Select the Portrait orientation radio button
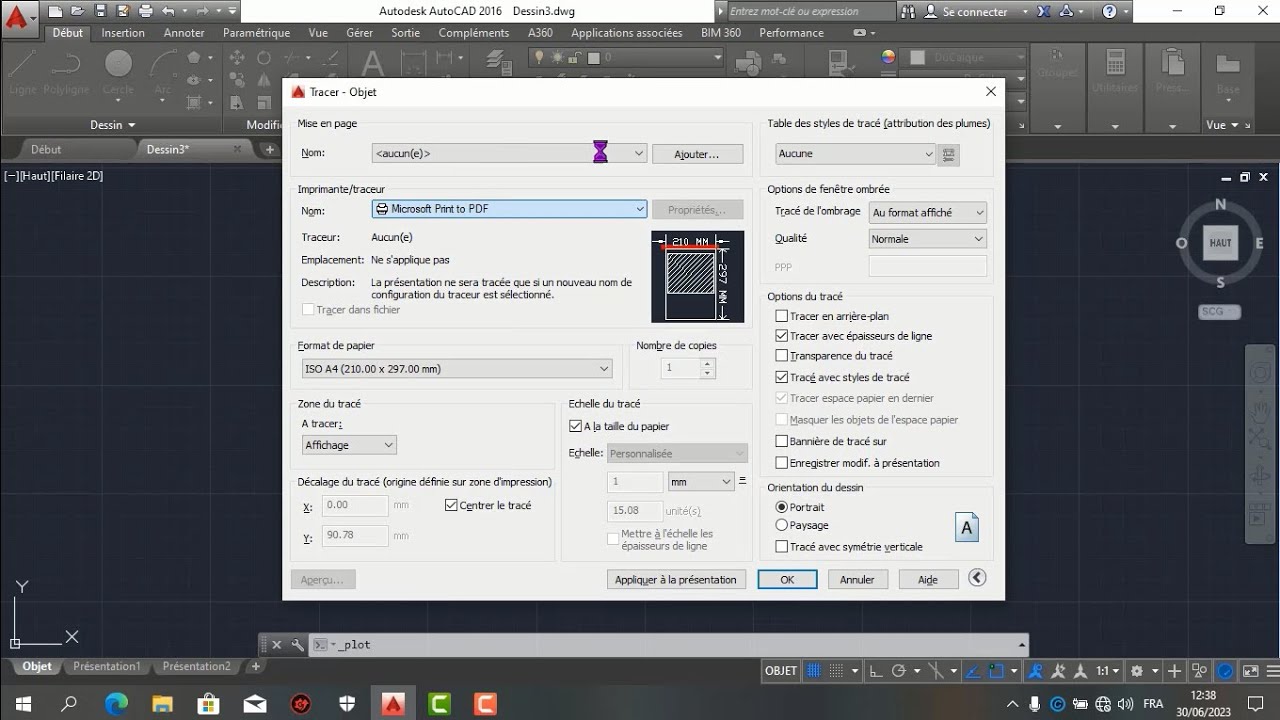 pos(782,507)
